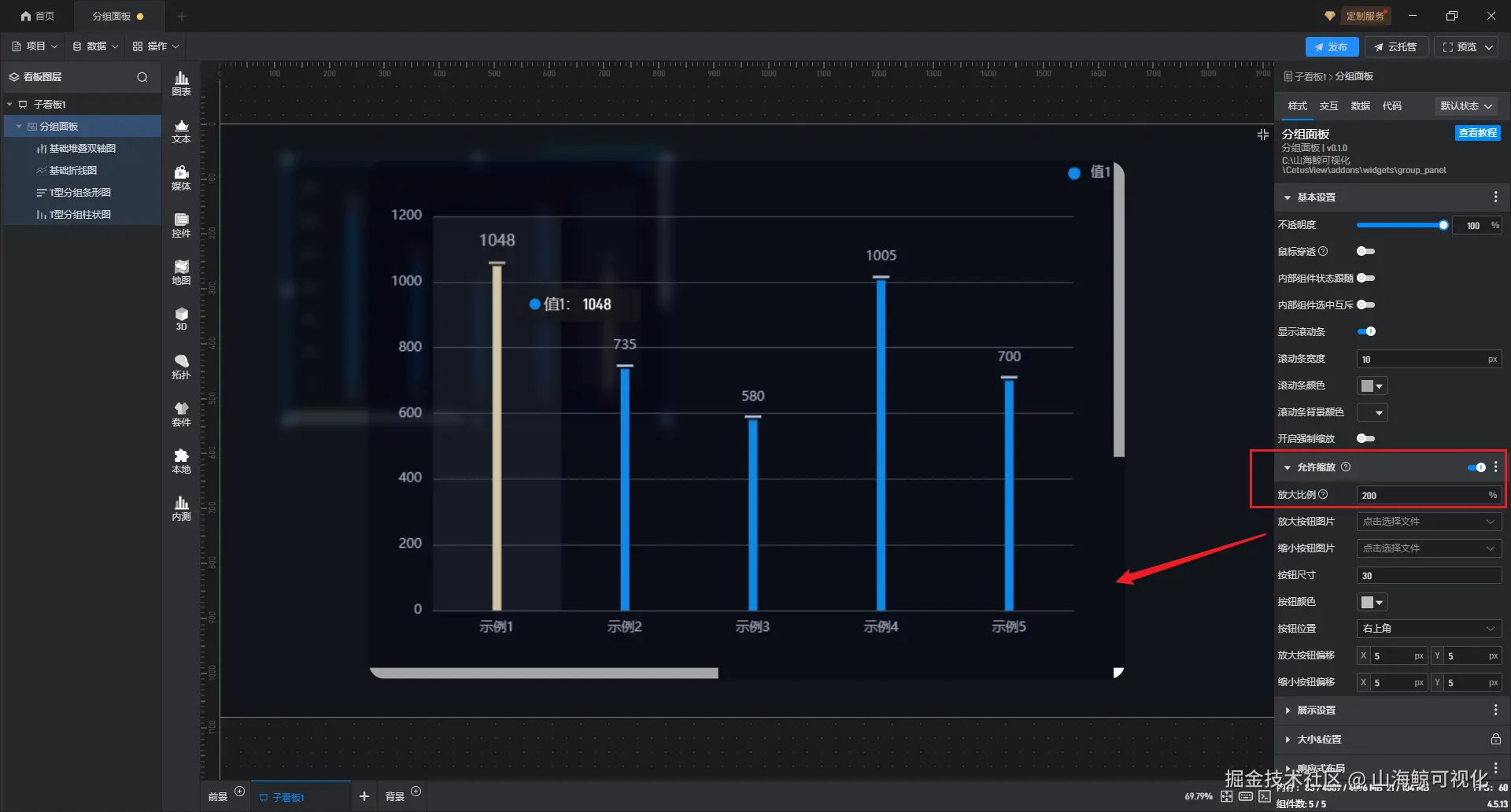This screenshot has width=1511, height=812.
Task: Click the collapse icon at canvas top right
Action: point(1263,135)
